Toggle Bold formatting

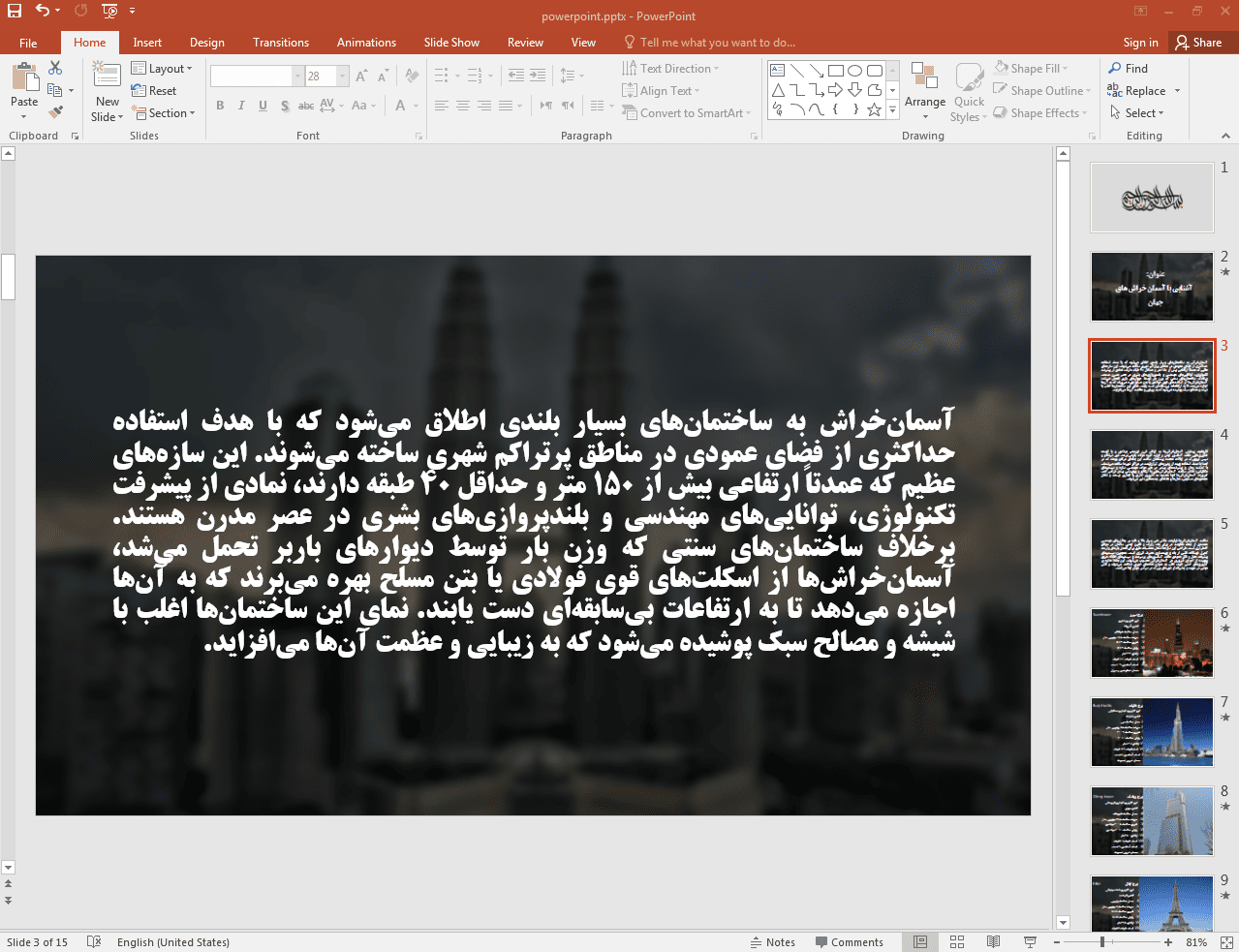coord(220,106)
